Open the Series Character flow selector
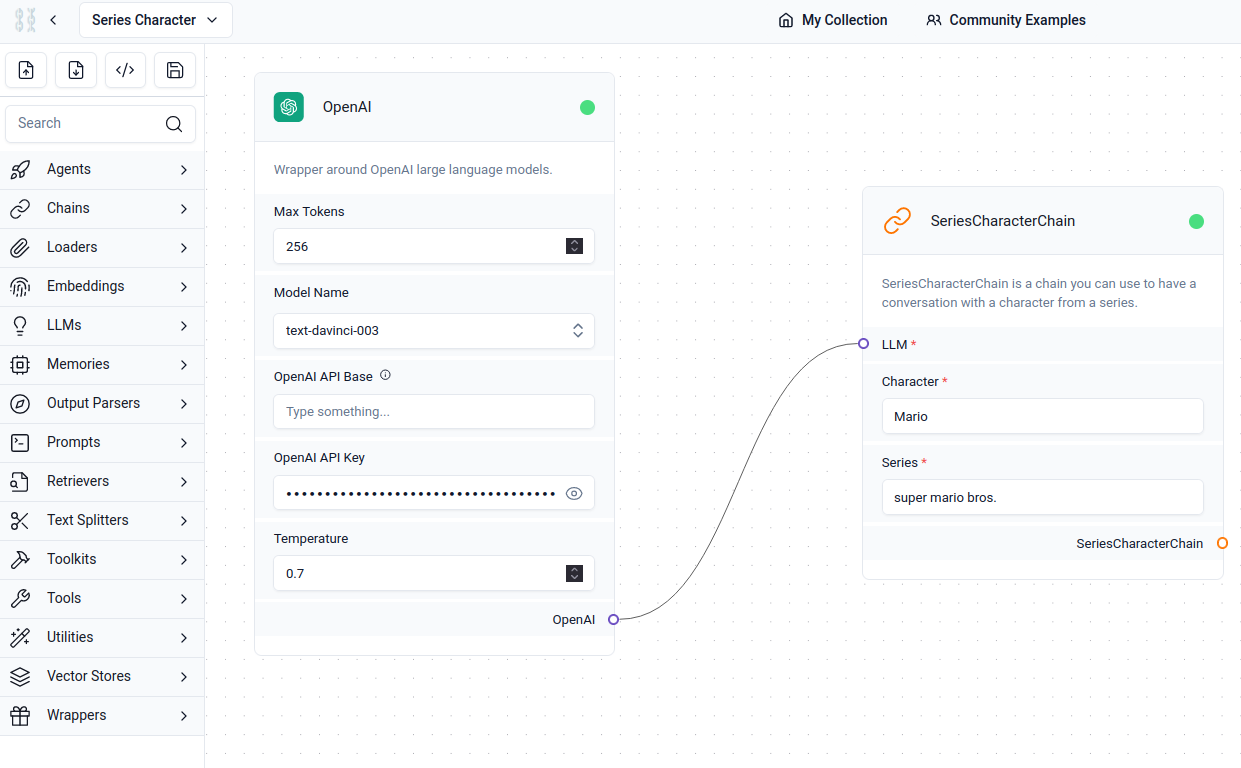This screenshot has width=1241, height=768. click(155, 20)
